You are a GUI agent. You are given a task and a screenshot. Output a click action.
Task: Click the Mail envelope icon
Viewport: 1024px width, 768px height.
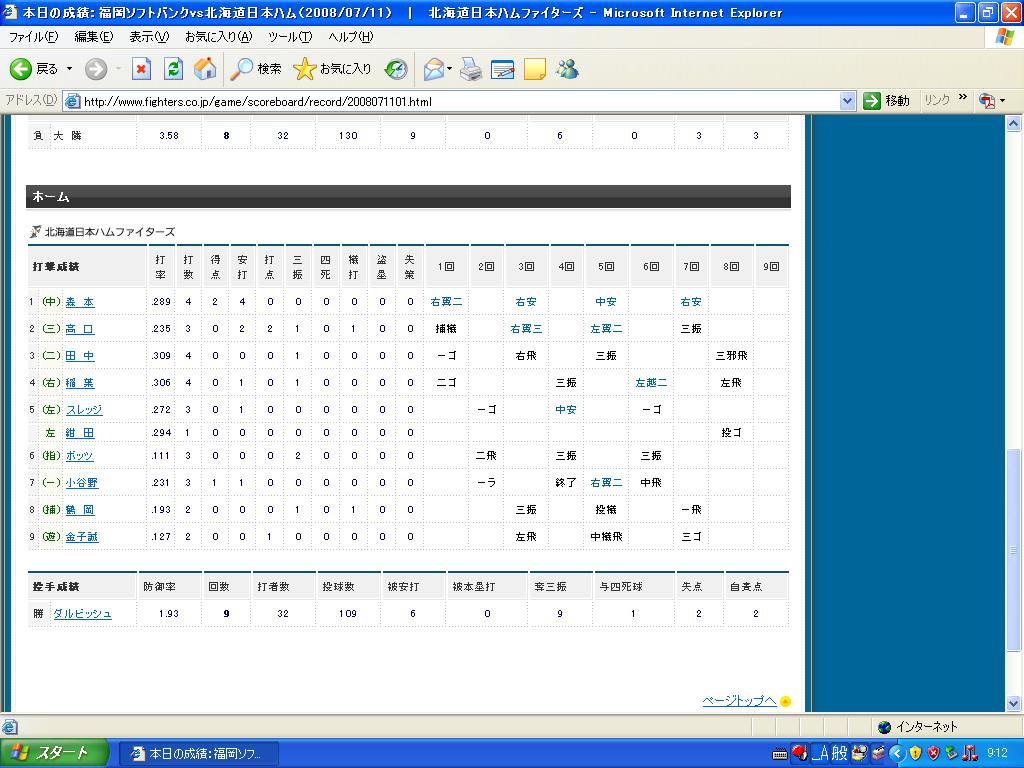pyautogui.click(x=434, y=69)
